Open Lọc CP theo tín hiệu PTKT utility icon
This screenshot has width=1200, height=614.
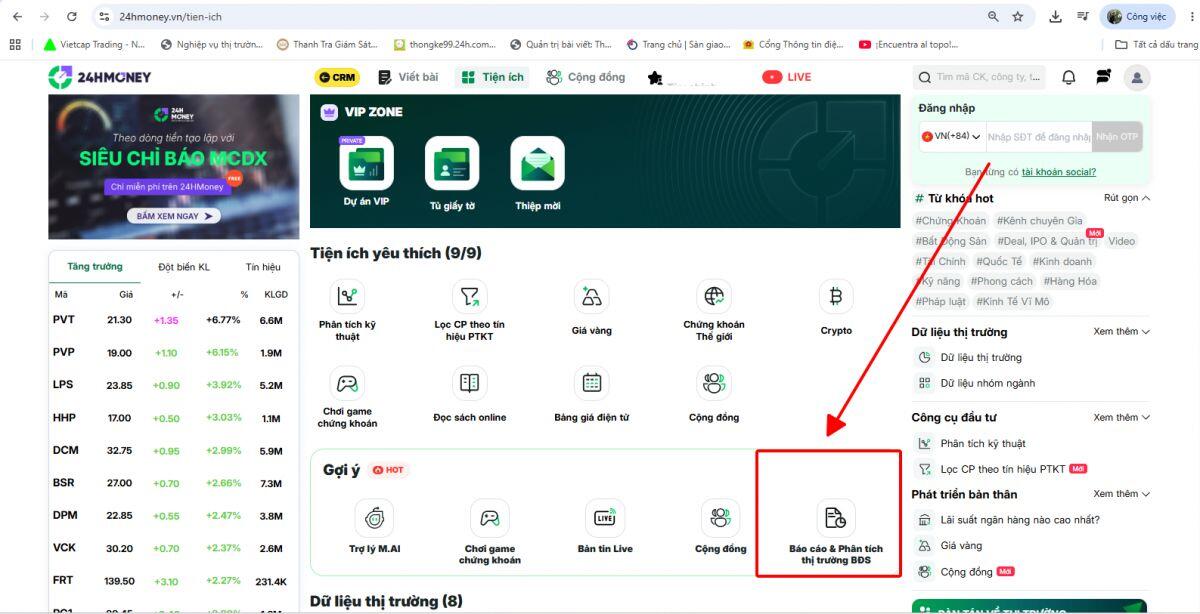point(469,296)
